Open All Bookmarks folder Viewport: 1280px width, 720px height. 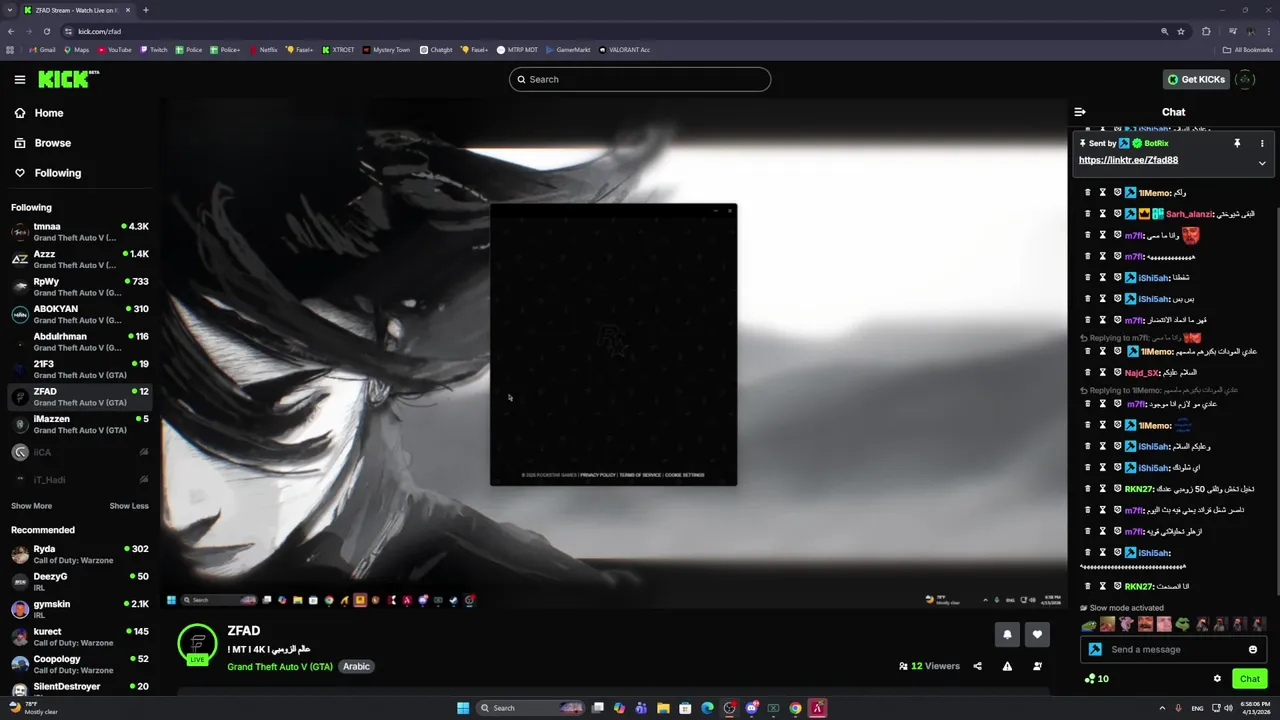1248,49
